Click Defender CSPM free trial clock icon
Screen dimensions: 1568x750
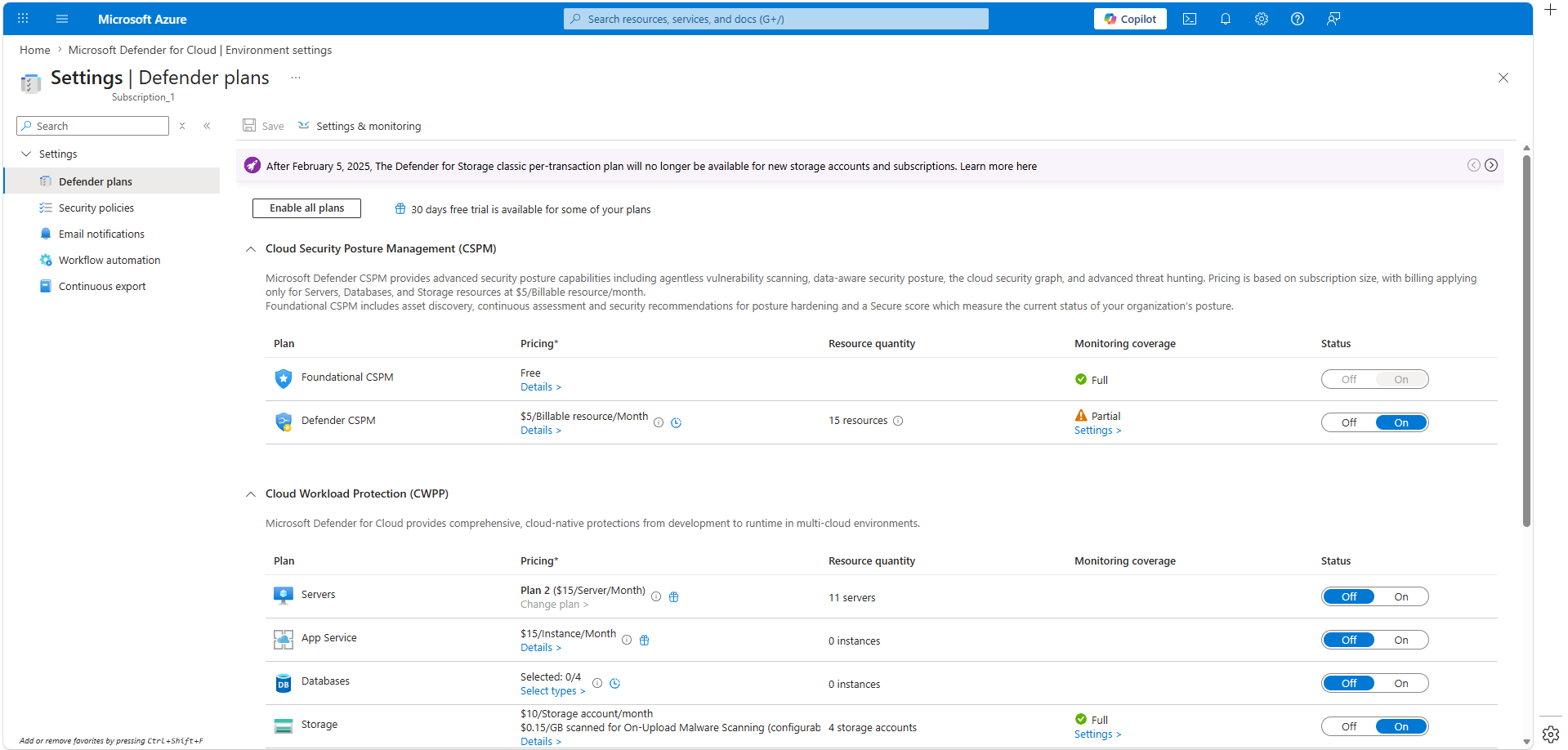click(677, 422)
